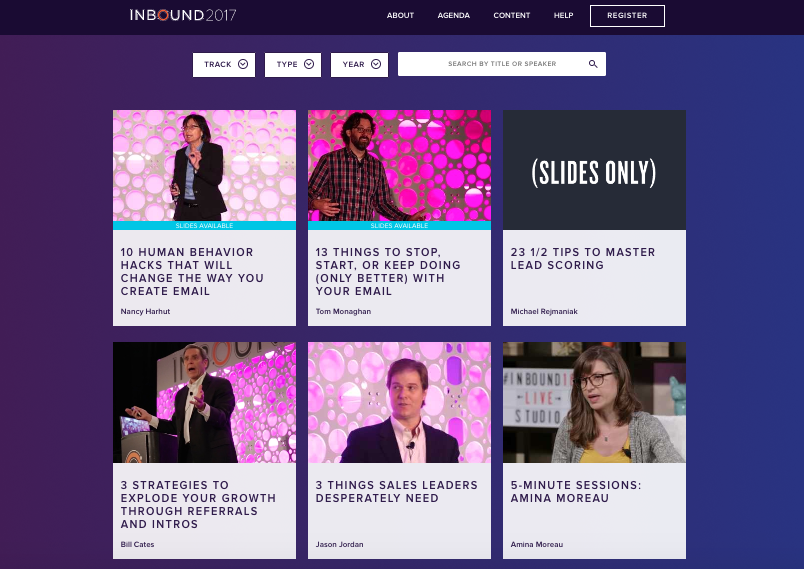Expand the Year filter dropdown
This screenshot has height=569, width=804.
click(359, 65)
